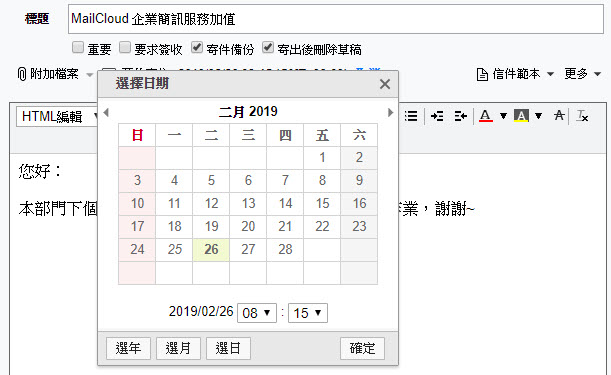
Task: Select date 8 in the calendar
Action: pyautogui.click(x=322, y=180)
